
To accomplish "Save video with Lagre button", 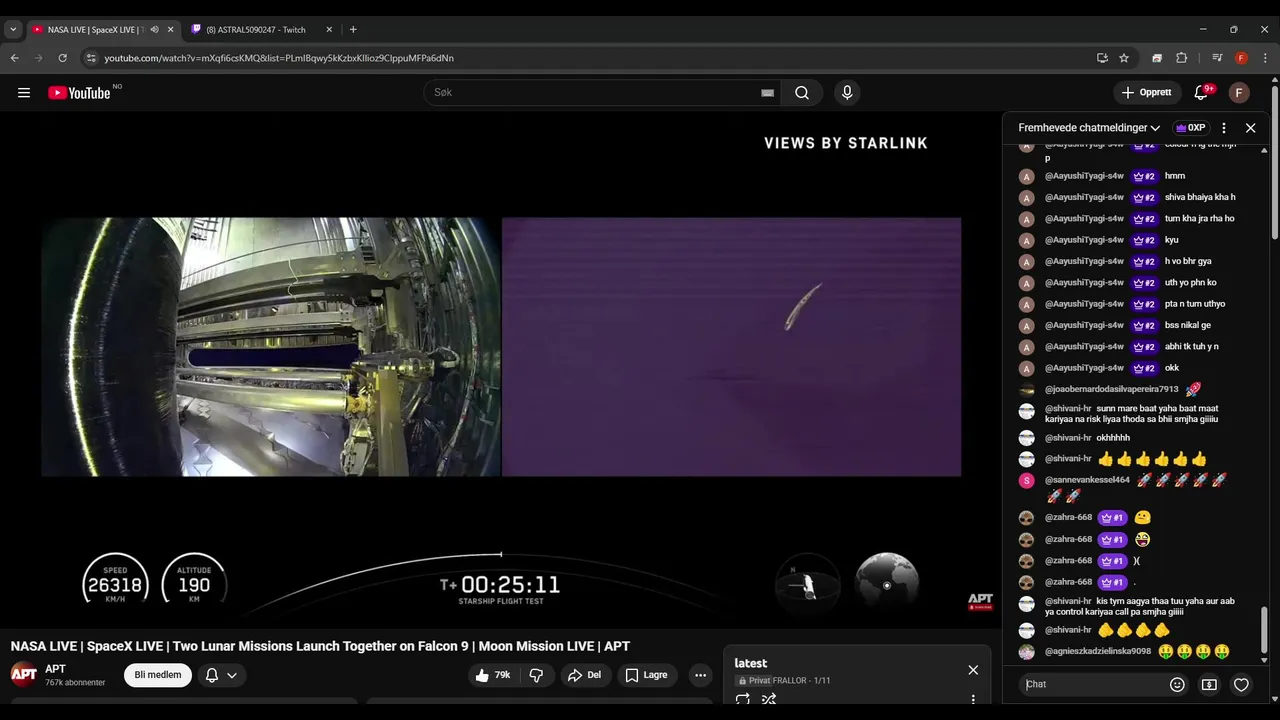I will [x=646, y=675].
